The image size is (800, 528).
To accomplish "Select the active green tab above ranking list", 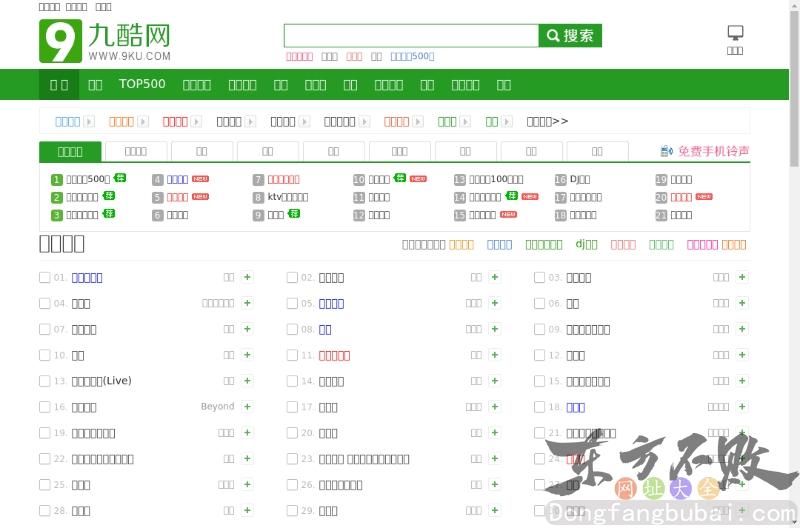I will tap(70, 152).
